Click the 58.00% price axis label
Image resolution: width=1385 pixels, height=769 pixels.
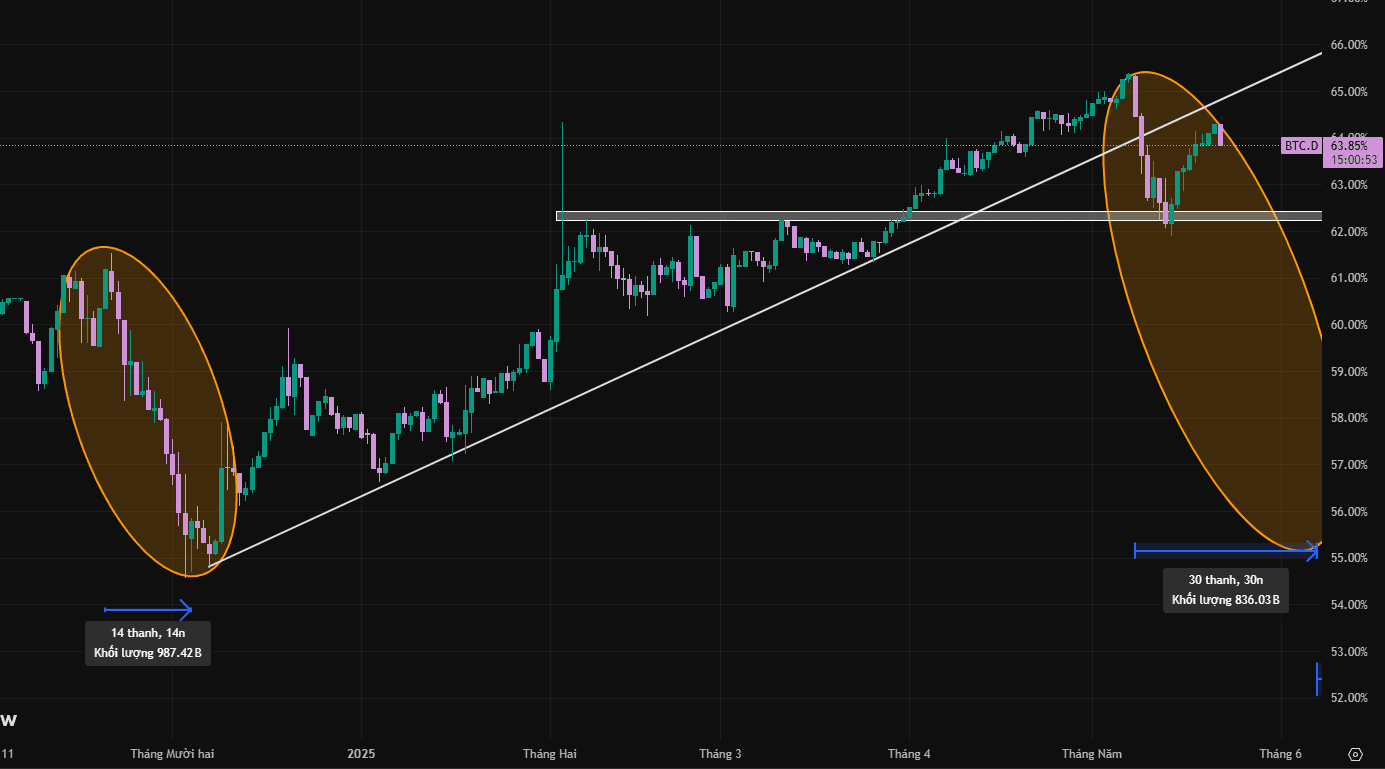(x=1349, y=418)
